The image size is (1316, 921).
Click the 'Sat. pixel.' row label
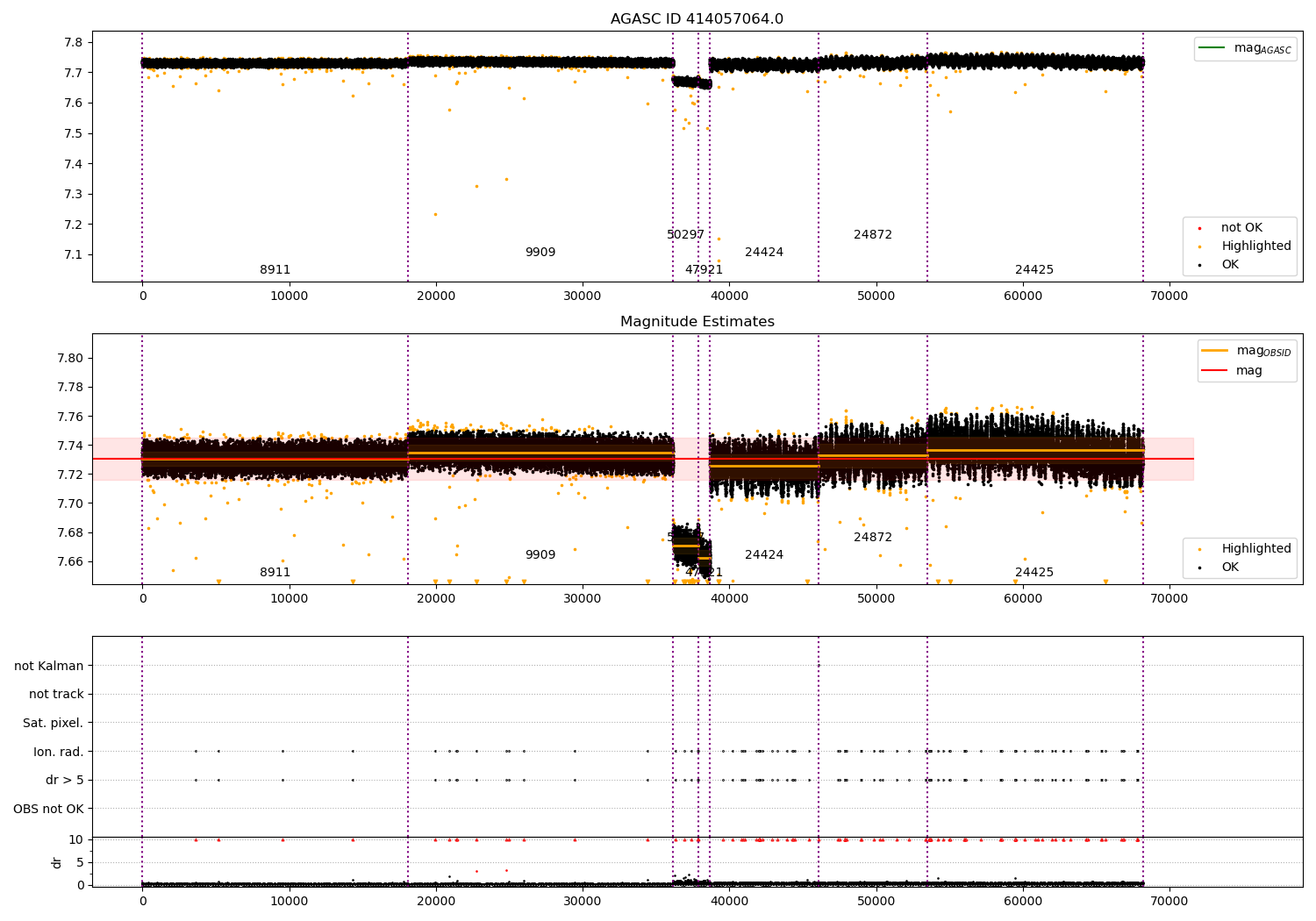(54, 724)
